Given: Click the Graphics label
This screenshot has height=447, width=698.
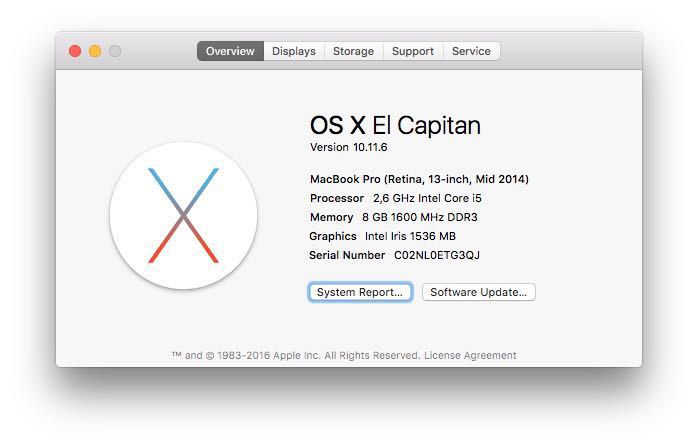Looking at the screenshot, I should (333, 236).
